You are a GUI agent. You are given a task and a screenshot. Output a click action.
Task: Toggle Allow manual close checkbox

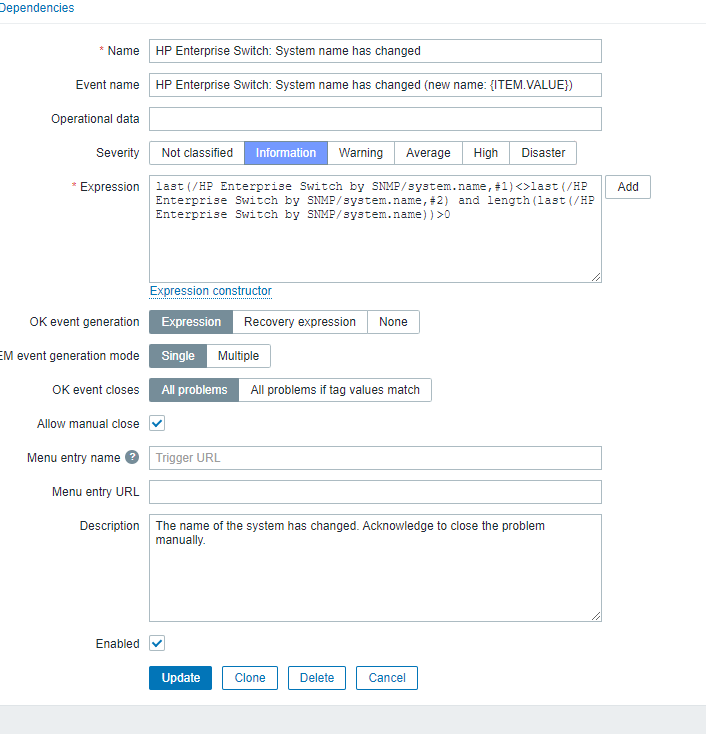(x=157, y=423)
